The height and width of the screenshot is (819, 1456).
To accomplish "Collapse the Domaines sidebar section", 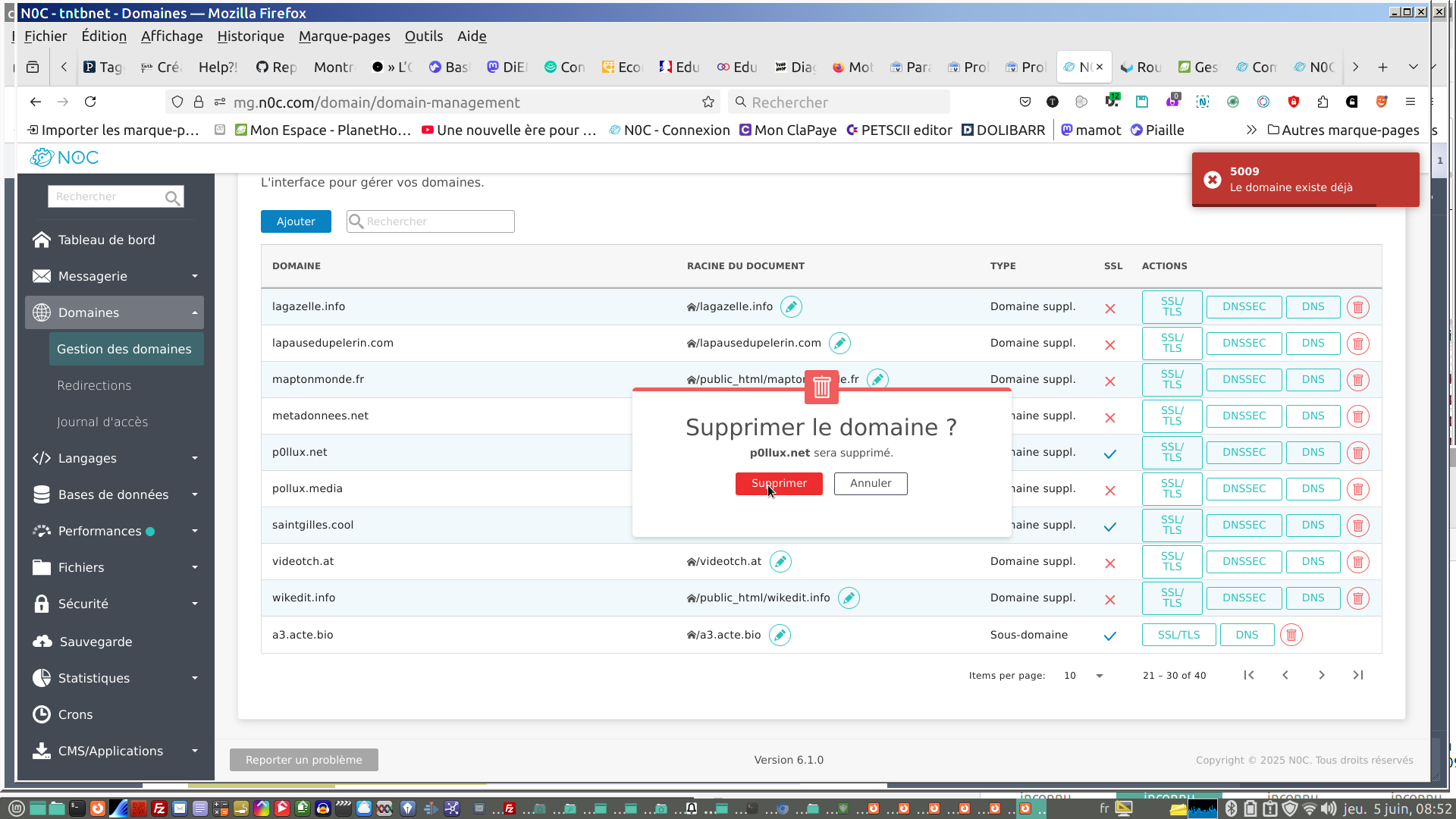I will point(115,312).
